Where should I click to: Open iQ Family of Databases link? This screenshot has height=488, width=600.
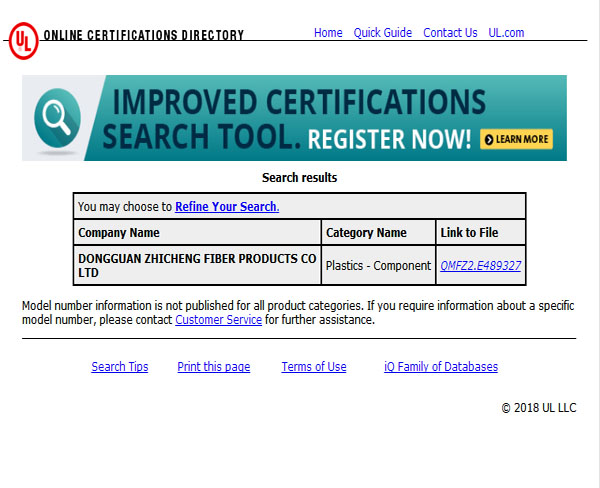pyautogui.click(x=441, y=367)
